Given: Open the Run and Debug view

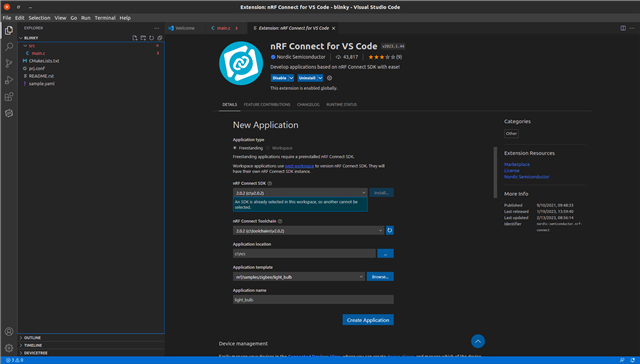Looking at the screenshot, I should (9, 80).
